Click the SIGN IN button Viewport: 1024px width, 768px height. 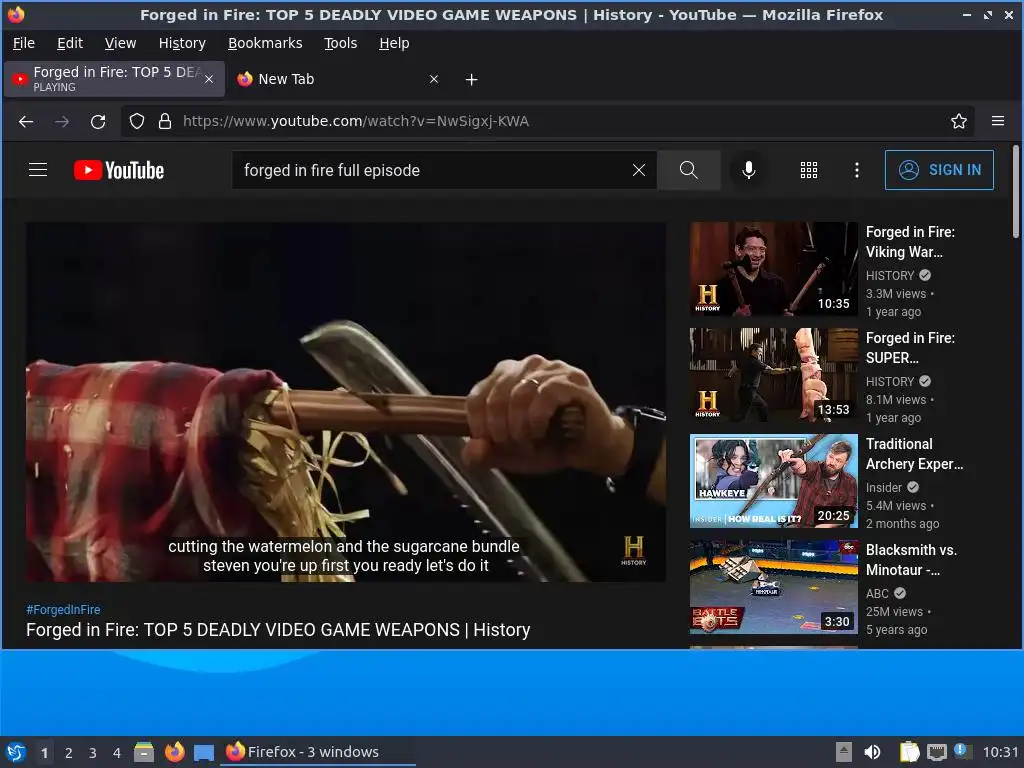pyautogui.click(x=939, y=170)
